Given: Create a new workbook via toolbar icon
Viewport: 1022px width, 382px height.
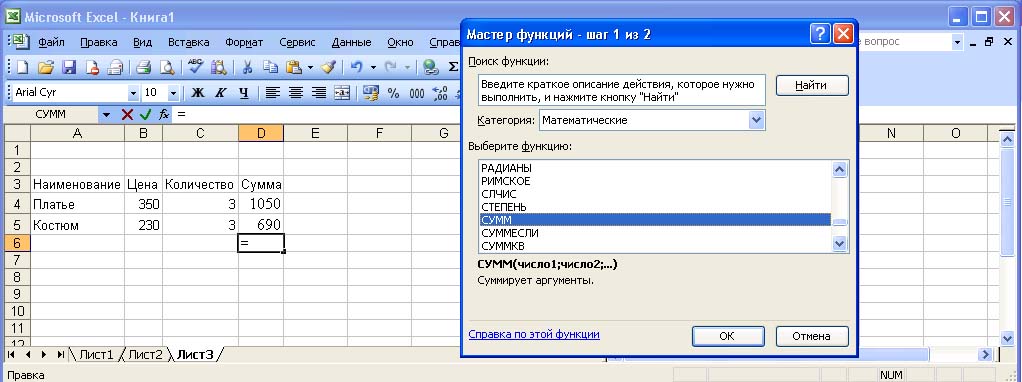Looking at the screenshot, I should pos(22,67).
